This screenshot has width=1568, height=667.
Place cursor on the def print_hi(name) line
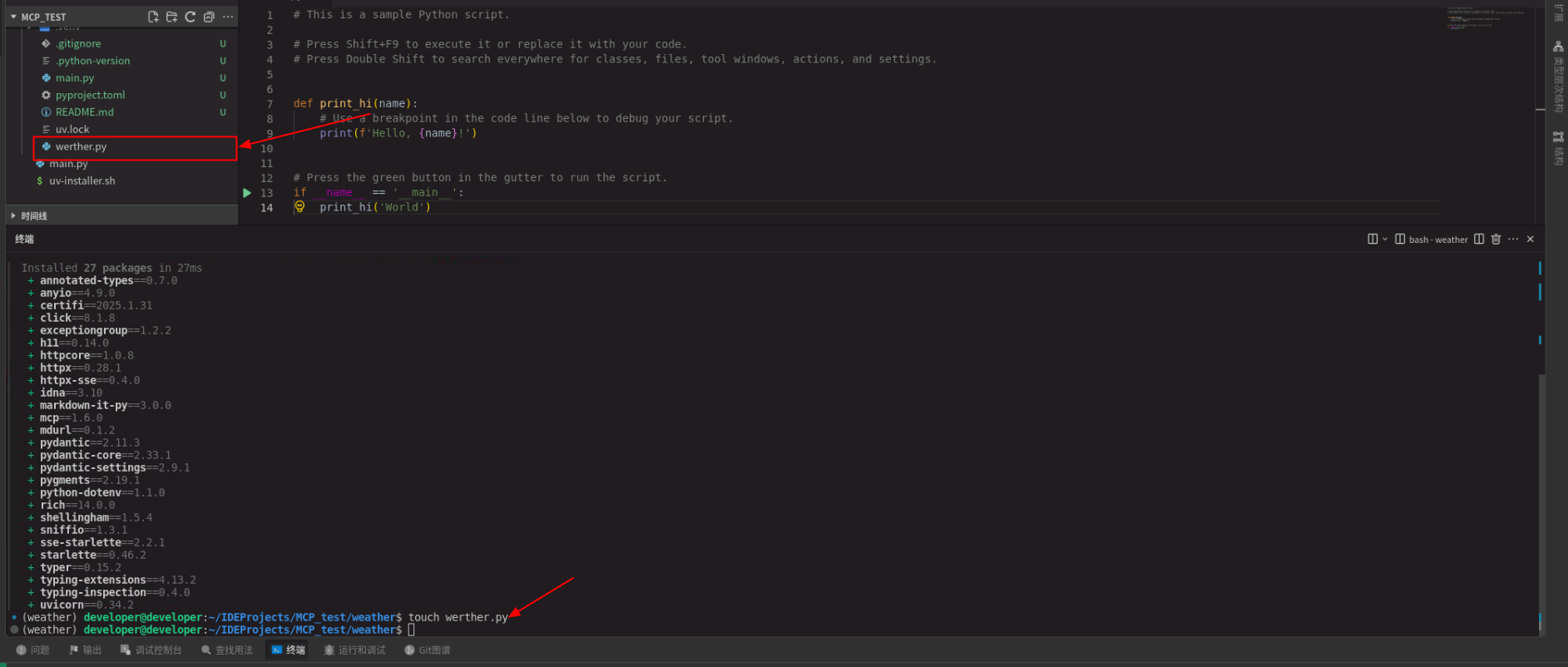[x=355, y=104]
